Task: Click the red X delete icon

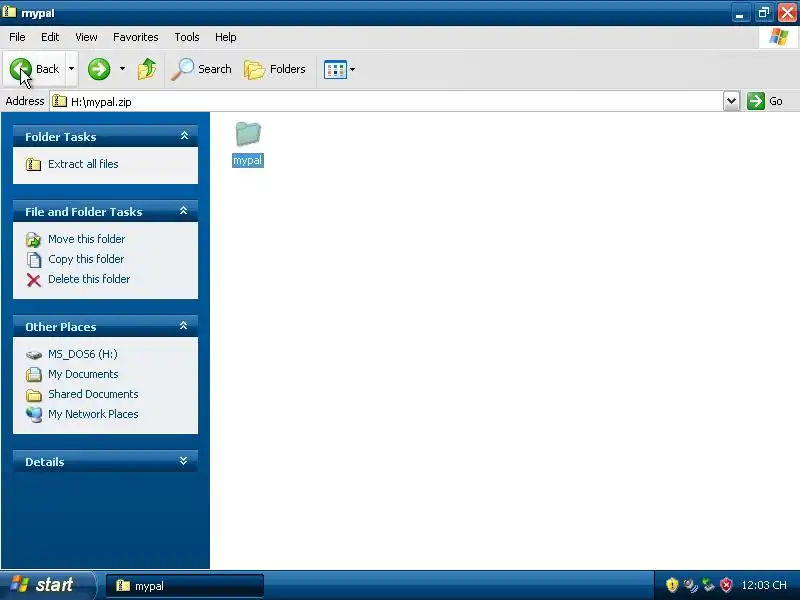Action: pyautogui.click(x=34, y=280)
